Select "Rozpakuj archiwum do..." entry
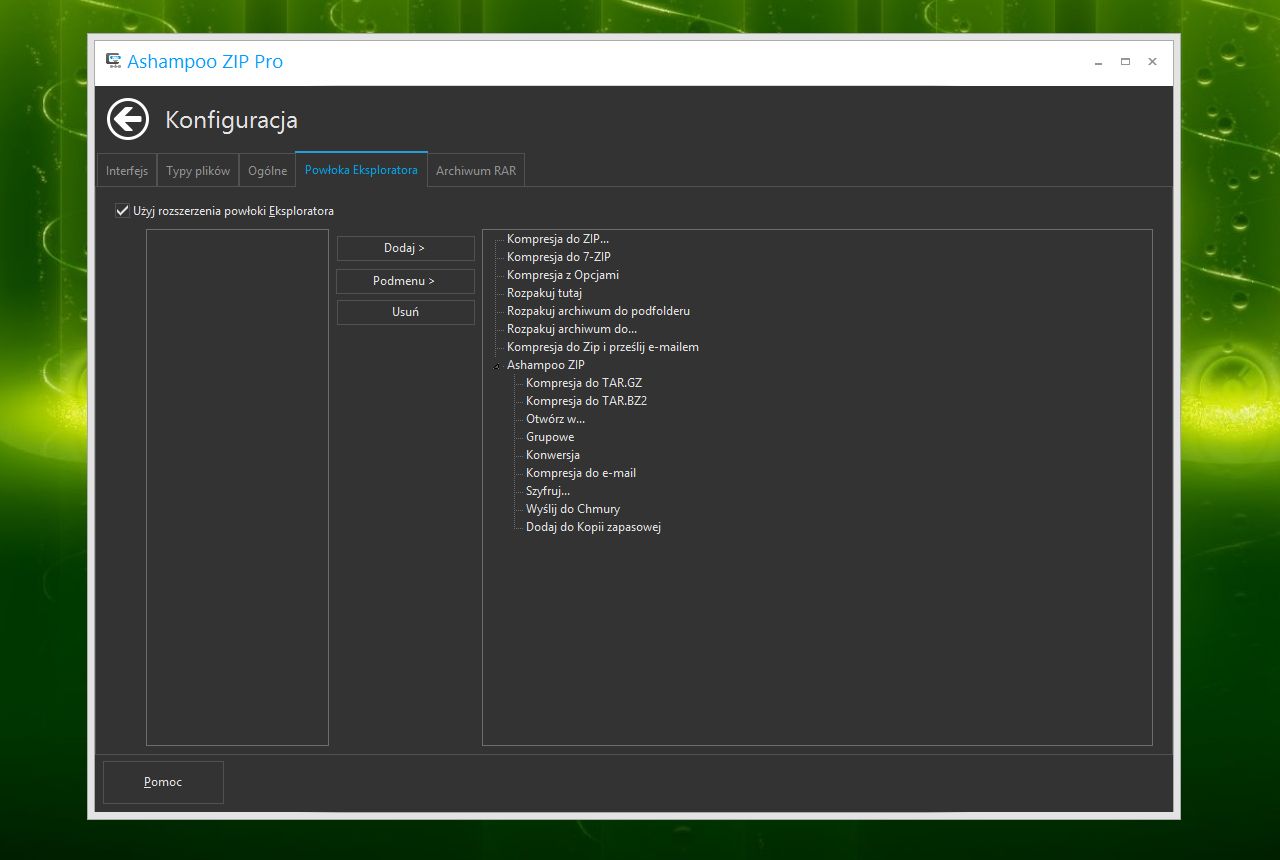Viewport: 1280px width, 860px height. (572, 329)
